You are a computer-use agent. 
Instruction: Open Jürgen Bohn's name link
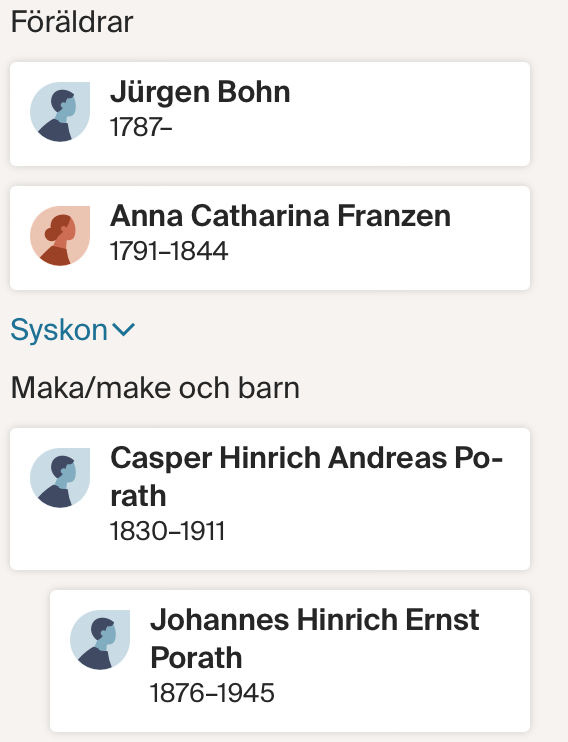(x=200, y=92)
